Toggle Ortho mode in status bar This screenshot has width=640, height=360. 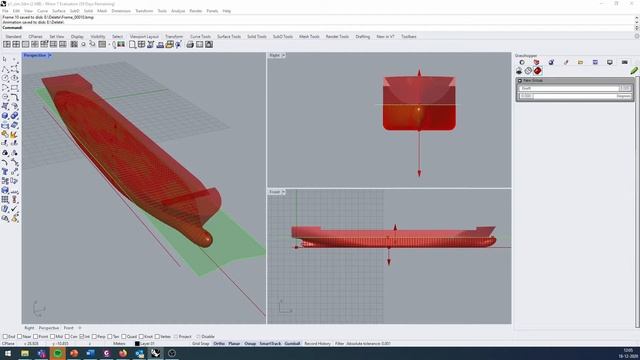pos(219,344)
